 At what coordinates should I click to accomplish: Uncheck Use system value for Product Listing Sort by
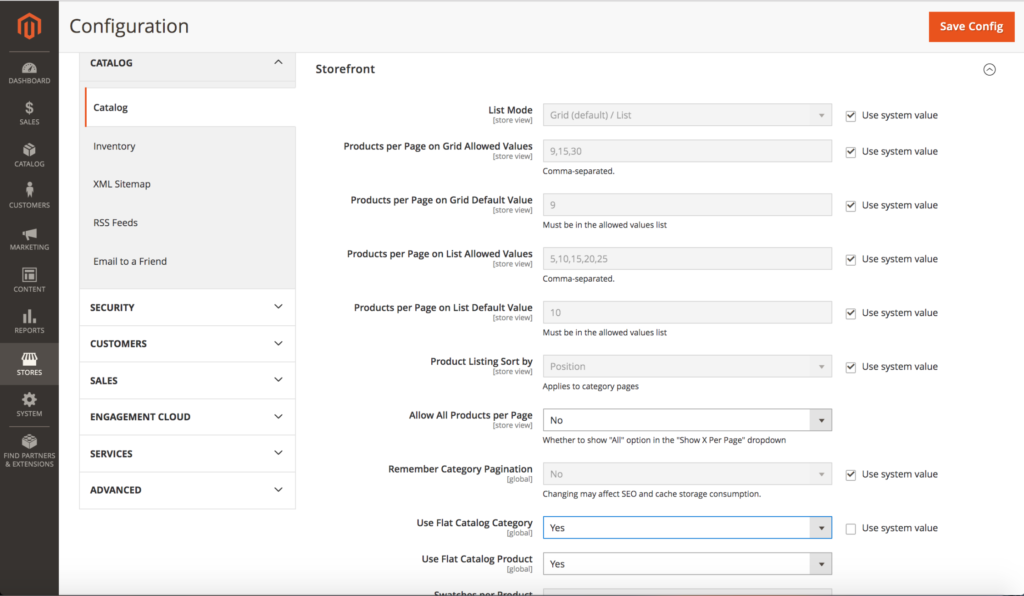point(851,367)
